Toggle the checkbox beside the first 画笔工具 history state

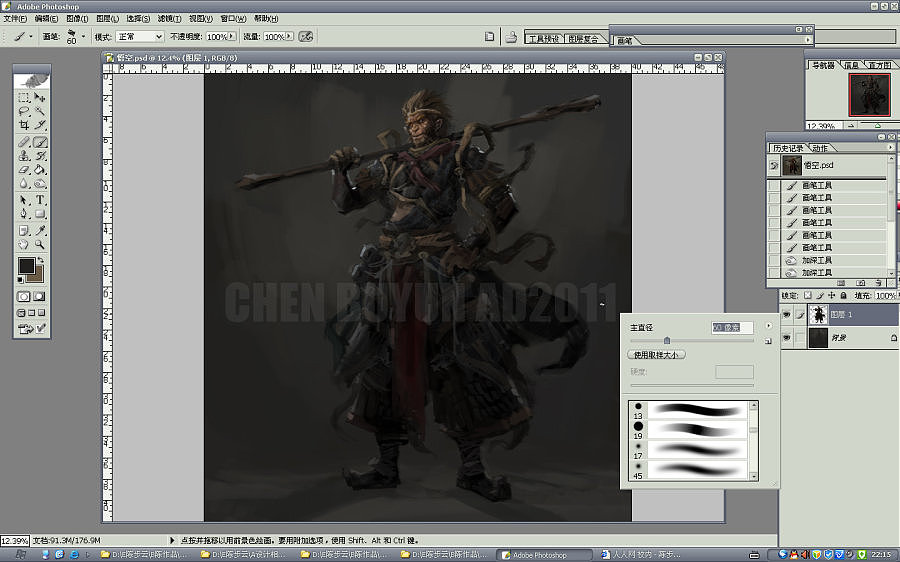[x=774, y=186]
